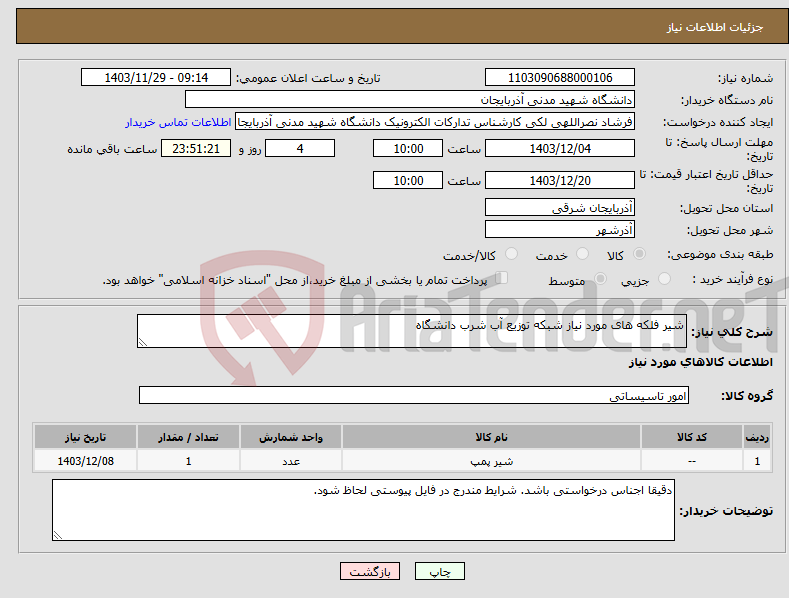Viewport: 789px width, 598px height.
Task: Click the buyer organization name field
Action: [x=410, y=99]
